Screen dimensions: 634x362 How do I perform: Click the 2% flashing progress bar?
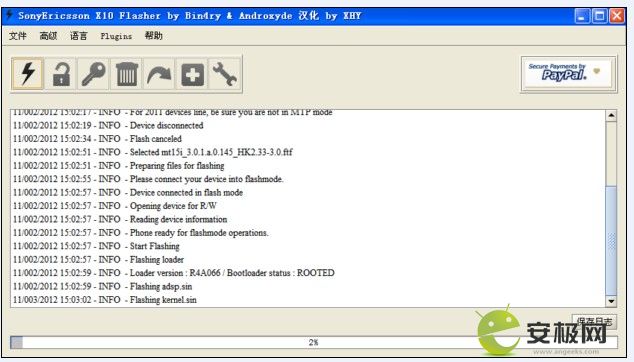(x=314, y=342)
